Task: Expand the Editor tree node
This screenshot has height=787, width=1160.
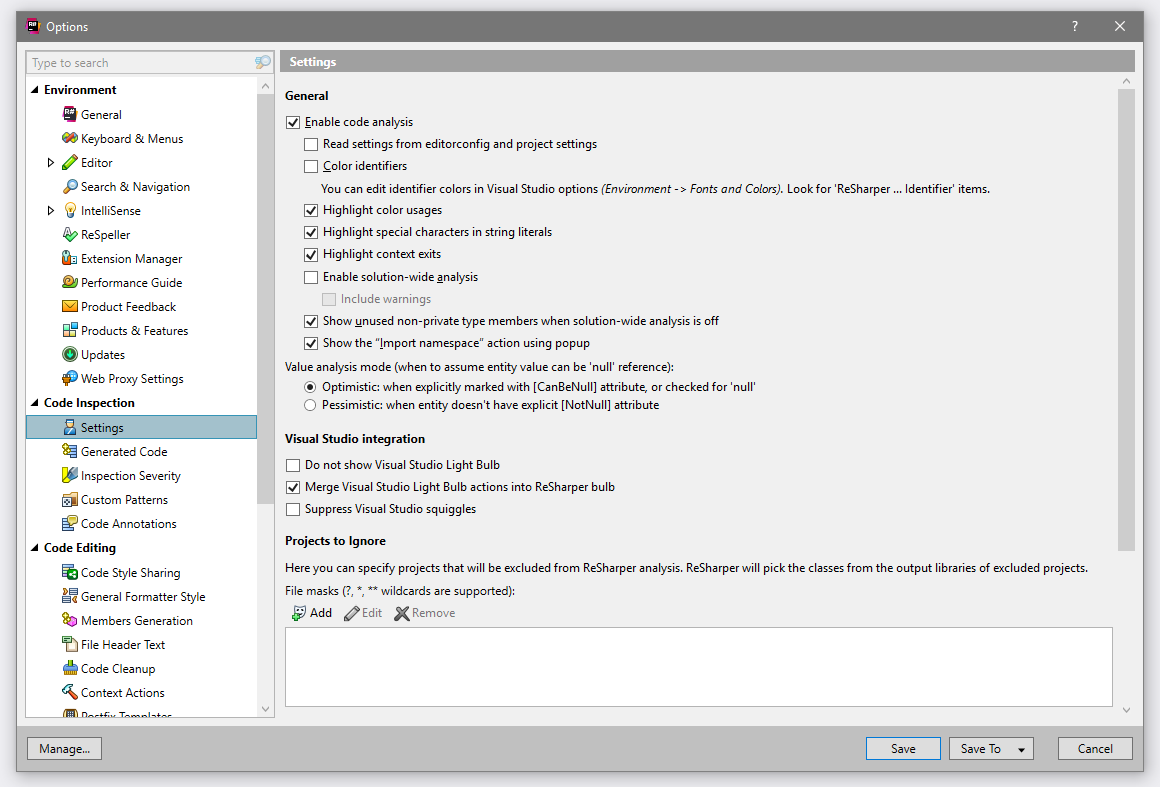Action: point(50,163)
